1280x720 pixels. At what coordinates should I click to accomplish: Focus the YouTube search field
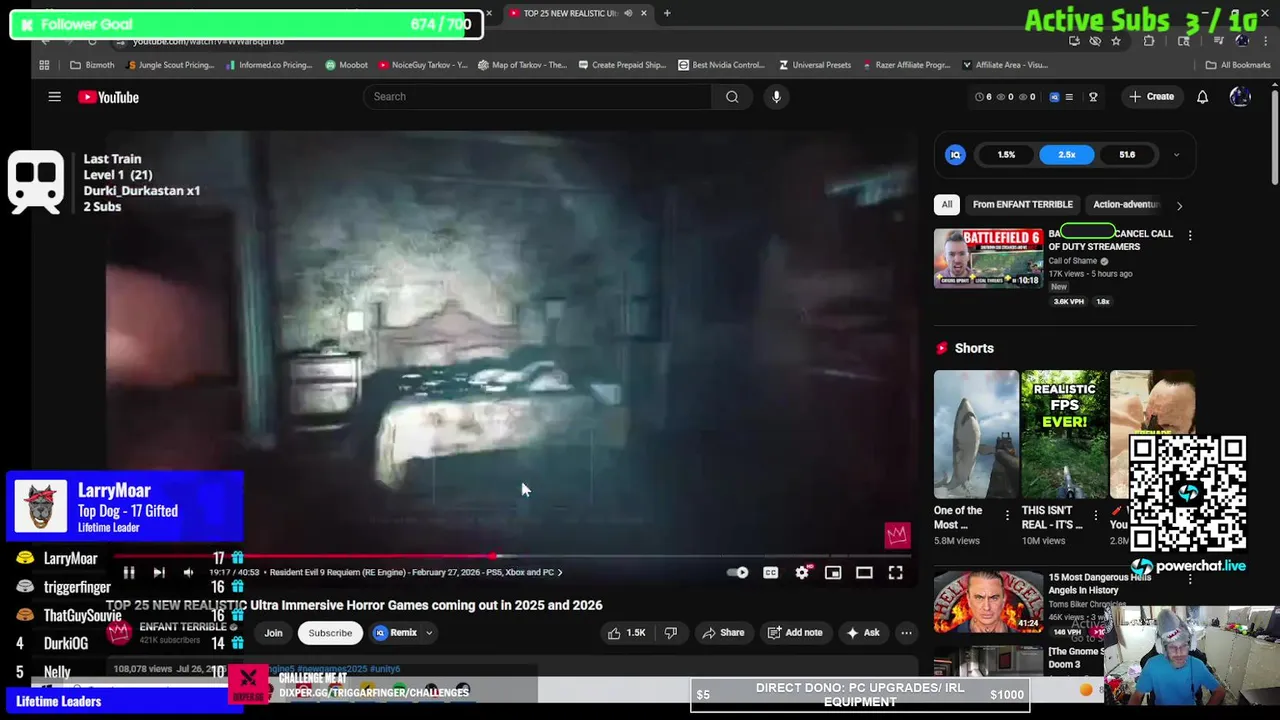click(x=537, y=97)
